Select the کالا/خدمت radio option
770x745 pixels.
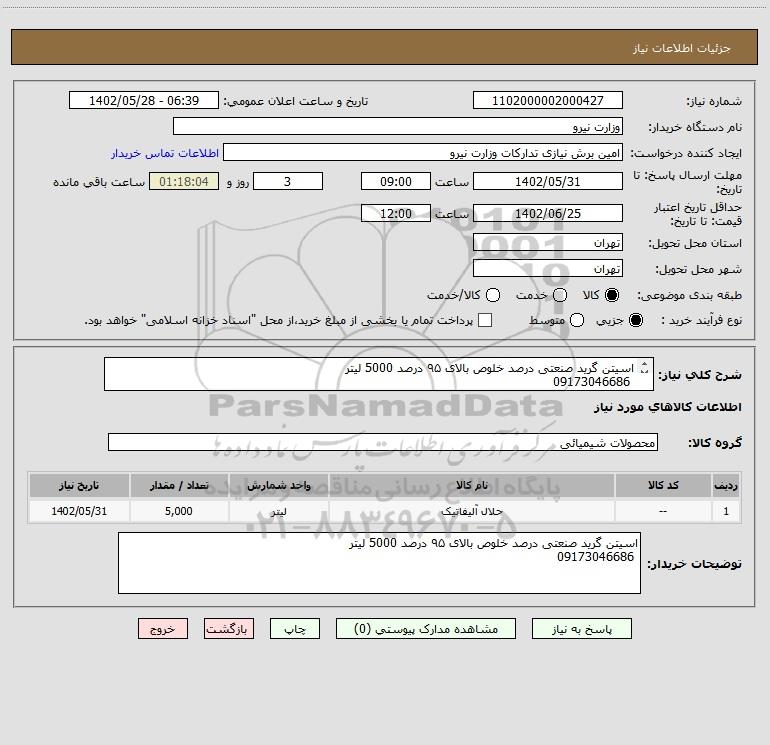(x=493, y=295)
